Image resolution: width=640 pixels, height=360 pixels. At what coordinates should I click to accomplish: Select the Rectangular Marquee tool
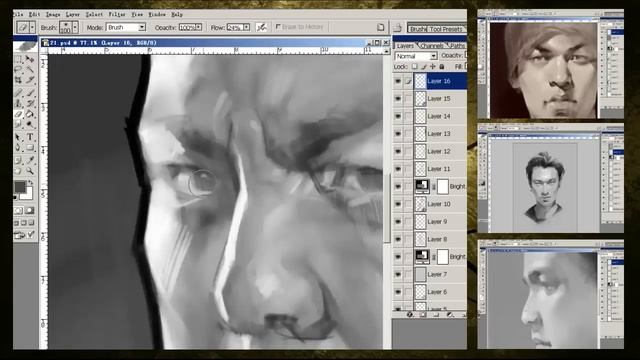tap(18, 60)
